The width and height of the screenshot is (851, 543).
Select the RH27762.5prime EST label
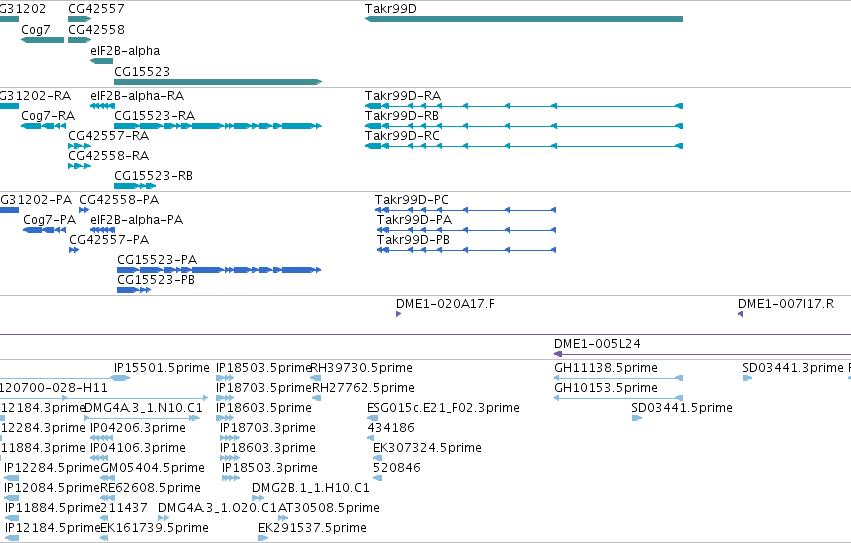tap(364, 388)
